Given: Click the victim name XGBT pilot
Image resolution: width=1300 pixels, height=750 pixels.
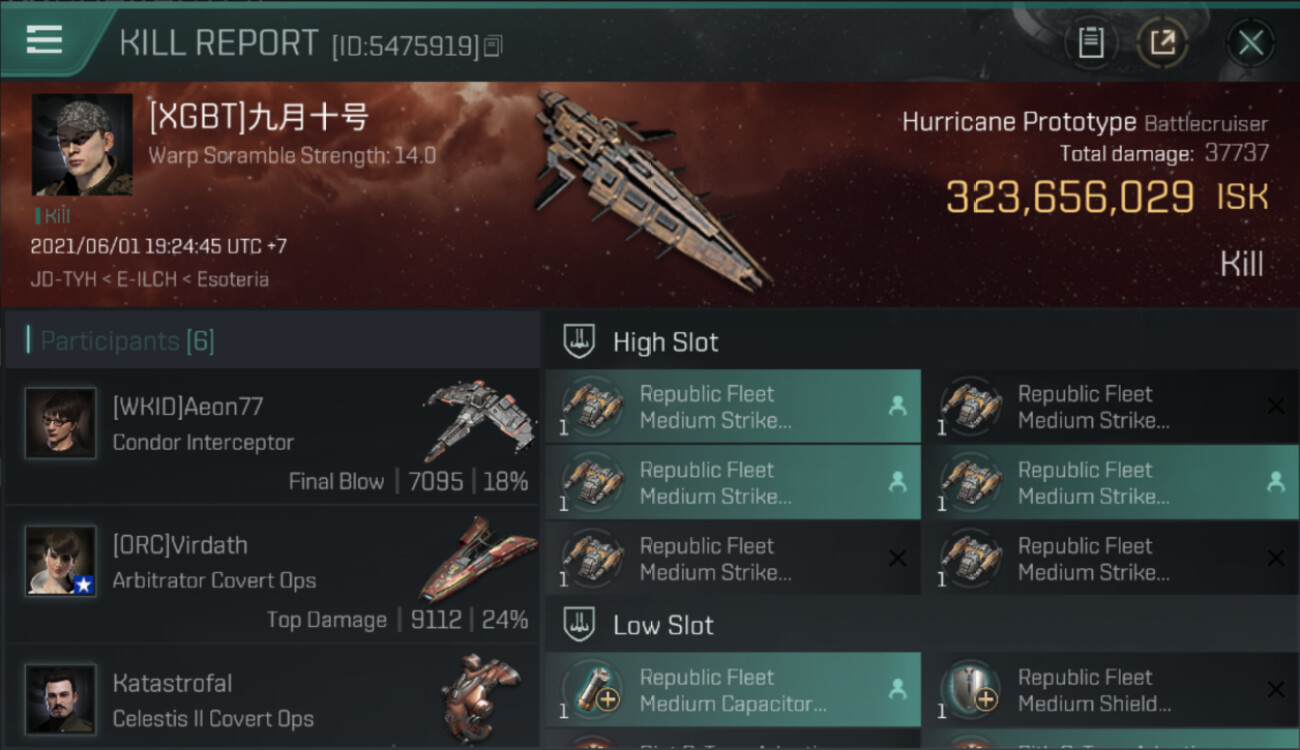Looking at the screenshot, I should (x=258, y=118).
